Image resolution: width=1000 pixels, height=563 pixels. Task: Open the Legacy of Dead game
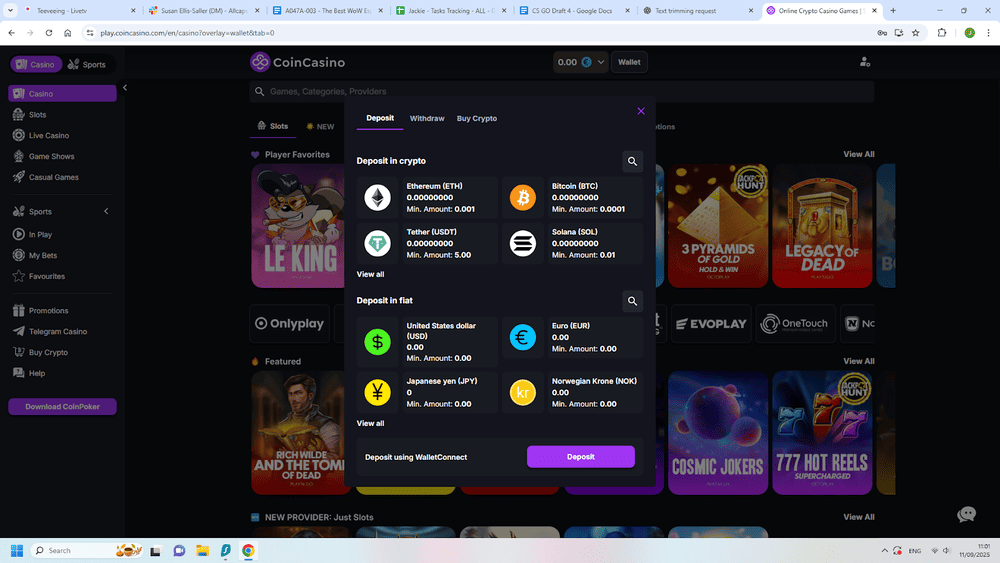[x=821, y=226]
